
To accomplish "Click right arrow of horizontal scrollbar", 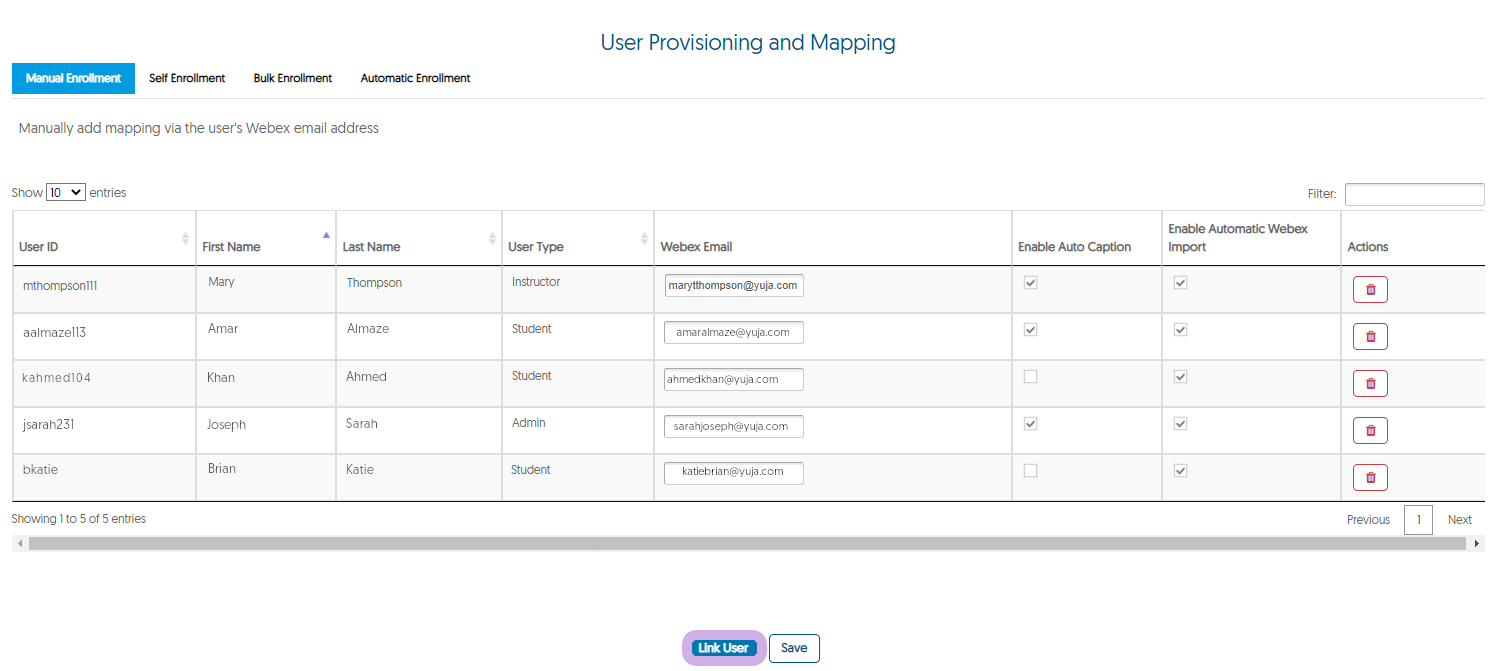I will point(1478,543).
